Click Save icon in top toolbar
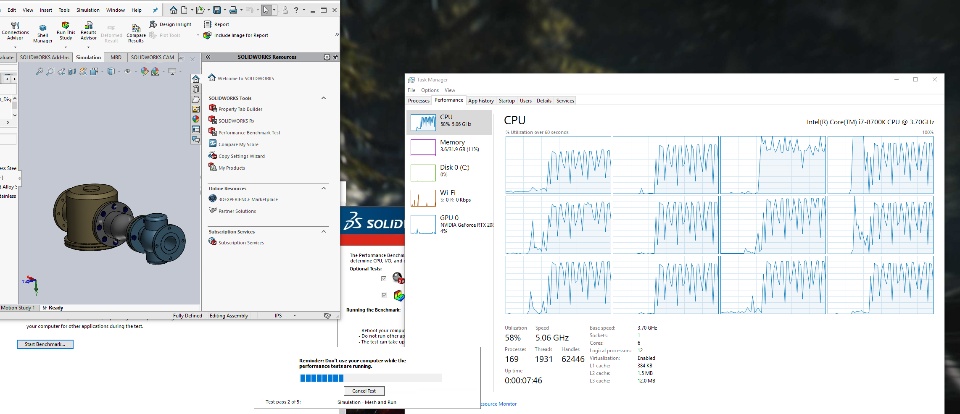960x414 pixels. 217,10
